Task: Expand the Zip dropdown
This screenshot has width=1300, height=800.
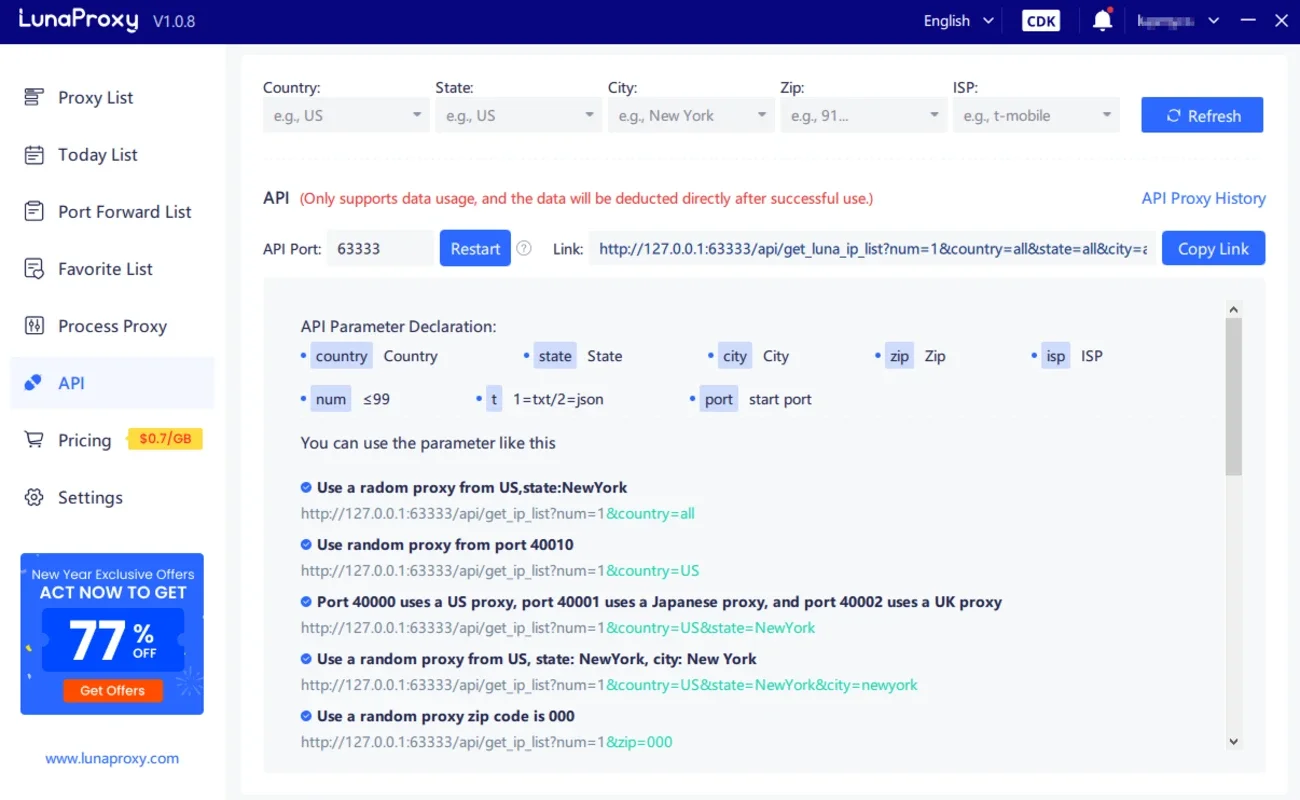Action: coord(863,115)
